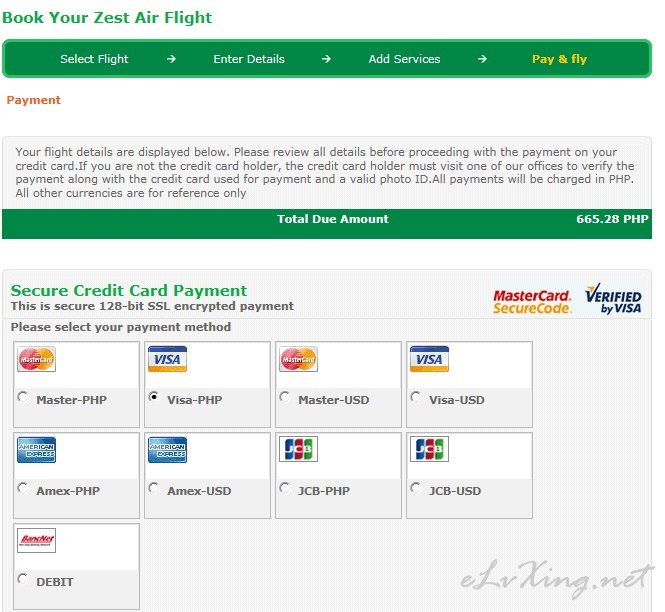Screen dimensions: 665x612
Task: Click the Verified by Visa badge
Action: (x=613, y=299)
